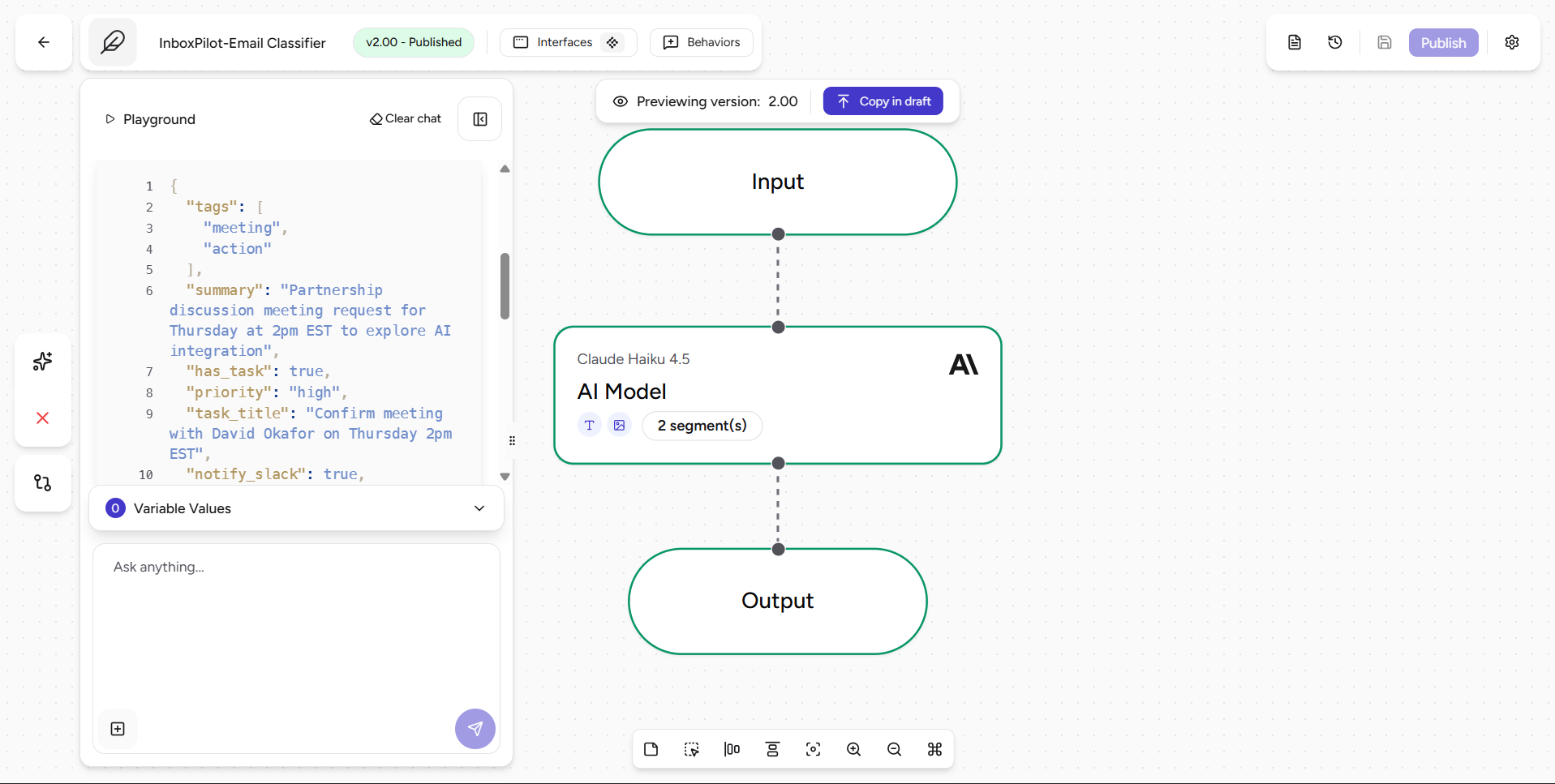The width and height of the screenshot is (1555, 784).
Task: Click the scroll up arrow in JSON output
Action: pyautogui.click(x=505, y=169)
